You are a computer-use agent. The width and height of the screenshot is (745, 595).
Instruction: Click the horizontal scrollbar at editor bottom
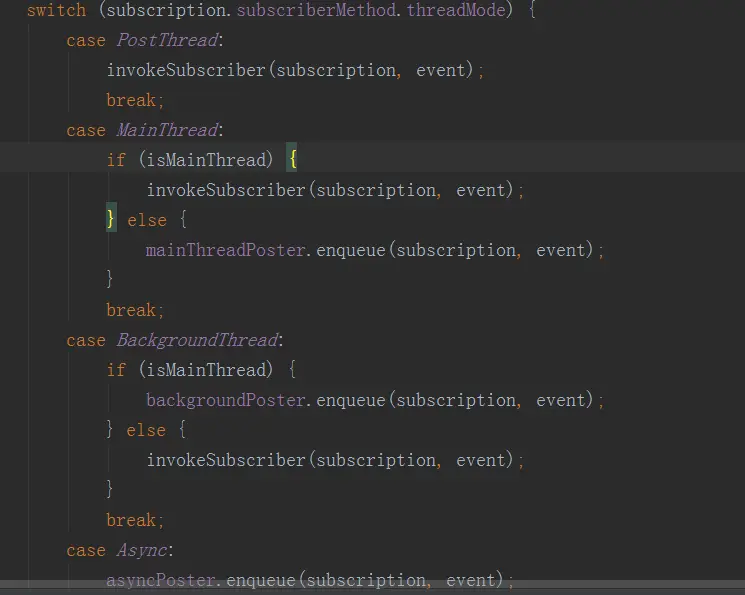pyautogui.click(x=372, y=584)
